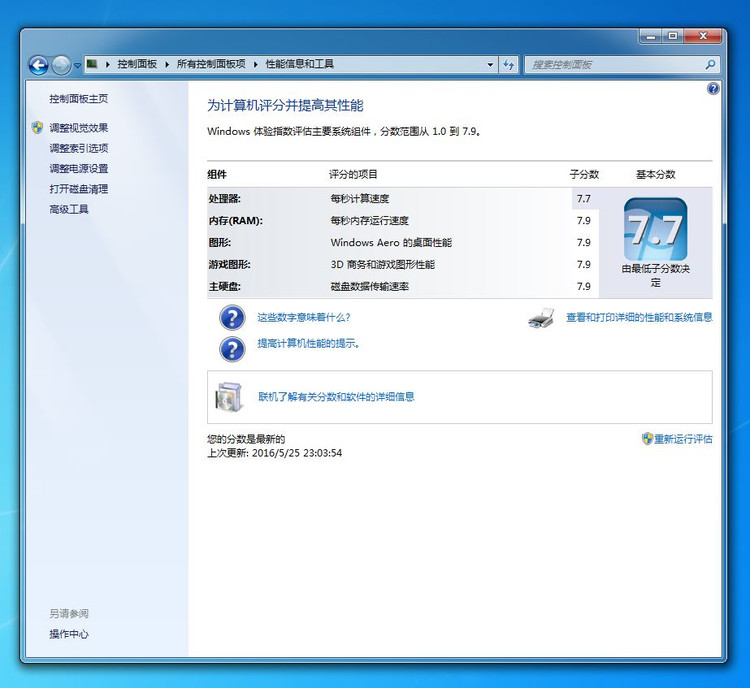
Task: Open help with the blue question icon
Action: tap(713, 89)
